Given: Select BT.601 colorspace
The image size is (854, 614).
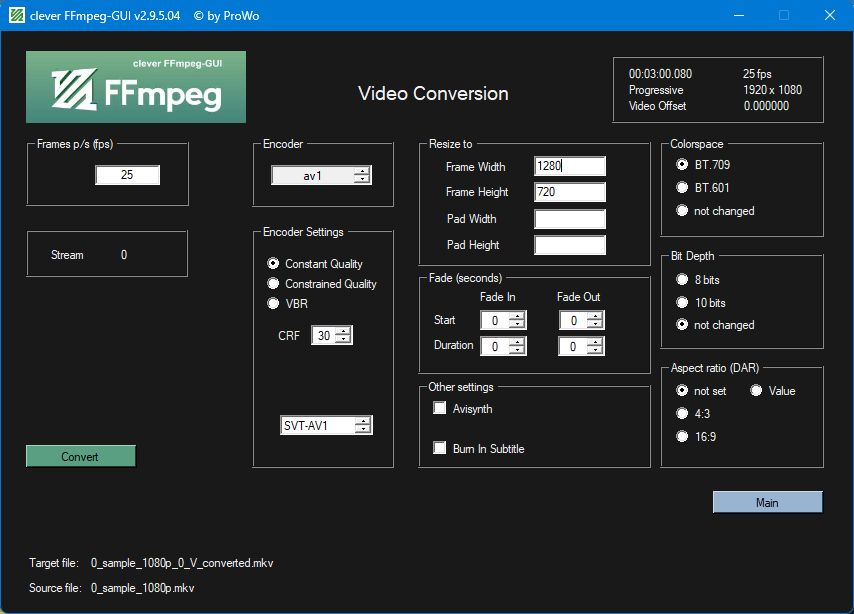Looking at the screenshot, I should (682, 187).
